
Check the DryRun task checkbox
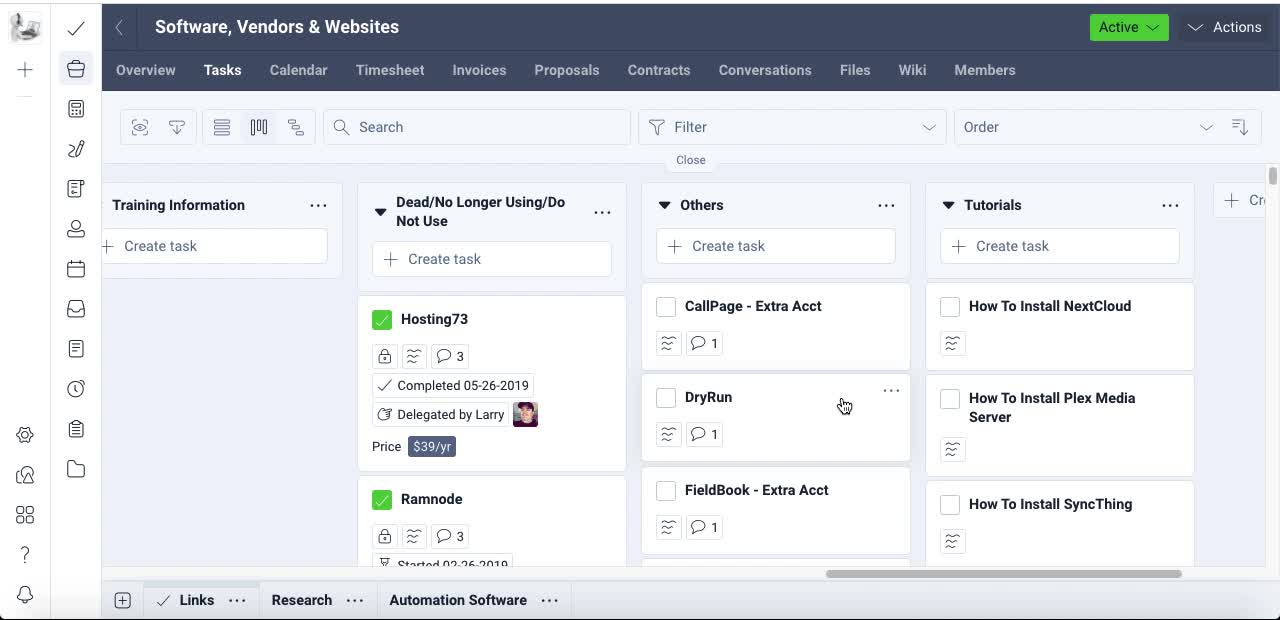(x=666, y=398)
